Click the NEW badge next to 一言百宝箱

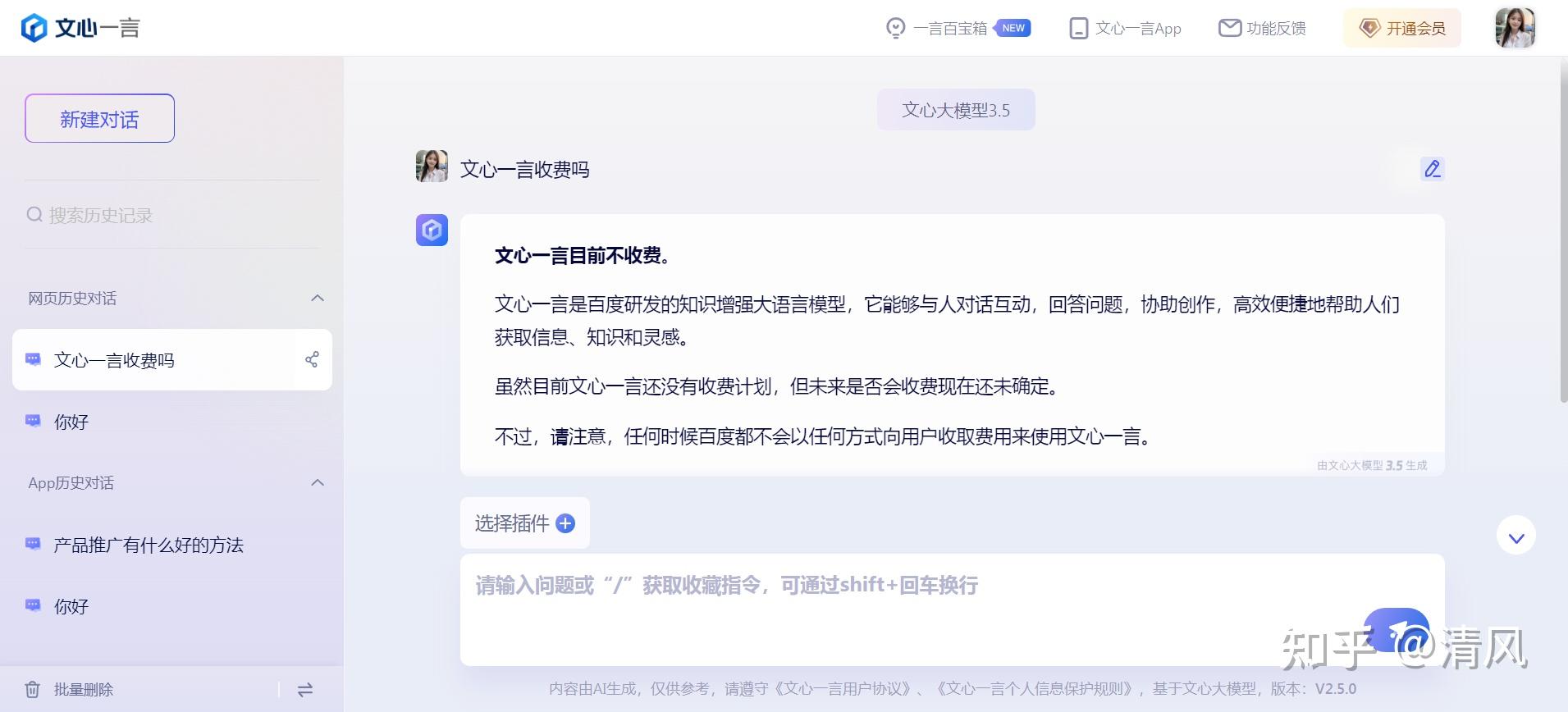point(1013,28)
